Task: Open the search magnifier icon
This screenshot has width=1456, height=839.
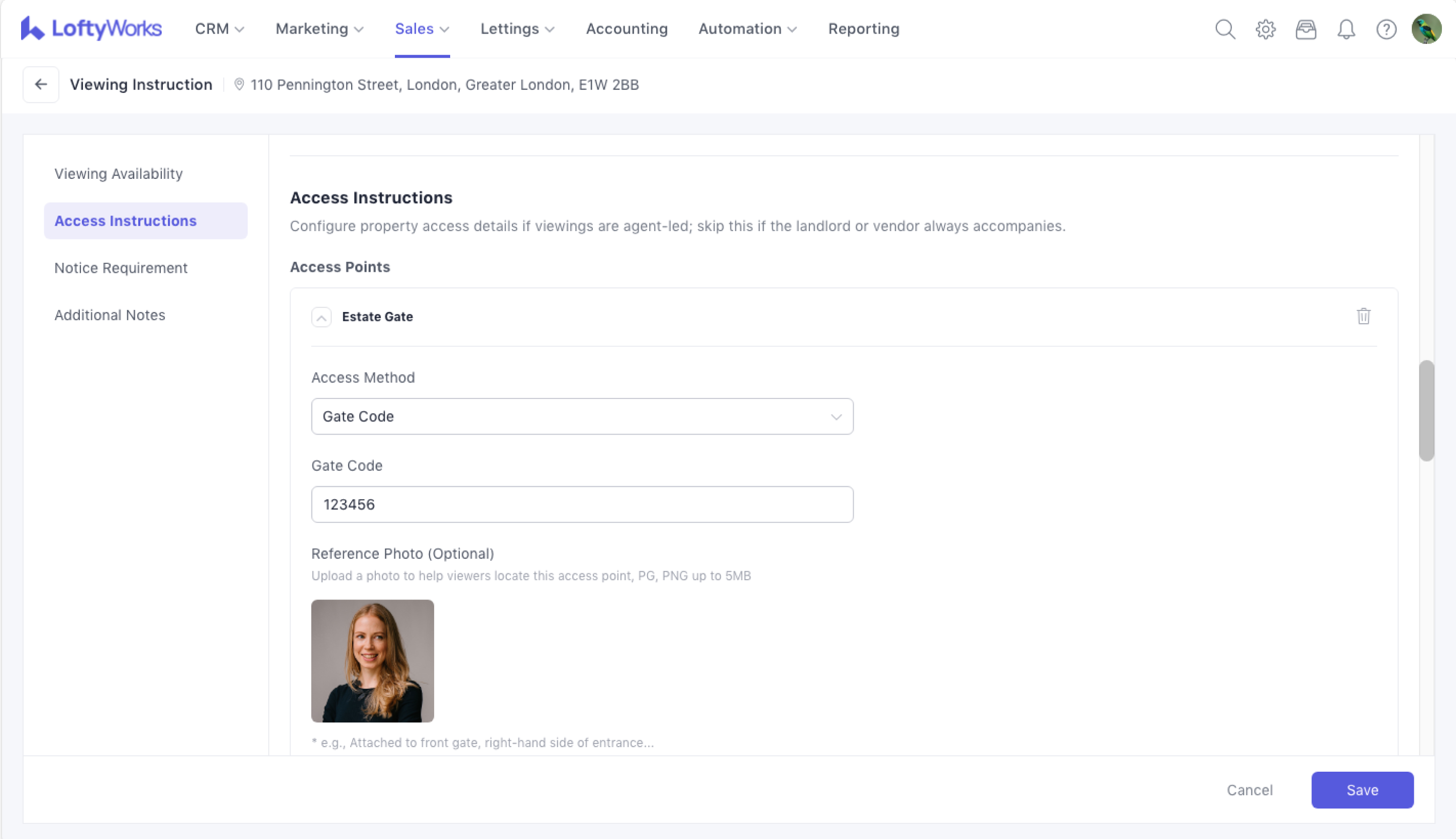Action: [x=1225, y=29]
